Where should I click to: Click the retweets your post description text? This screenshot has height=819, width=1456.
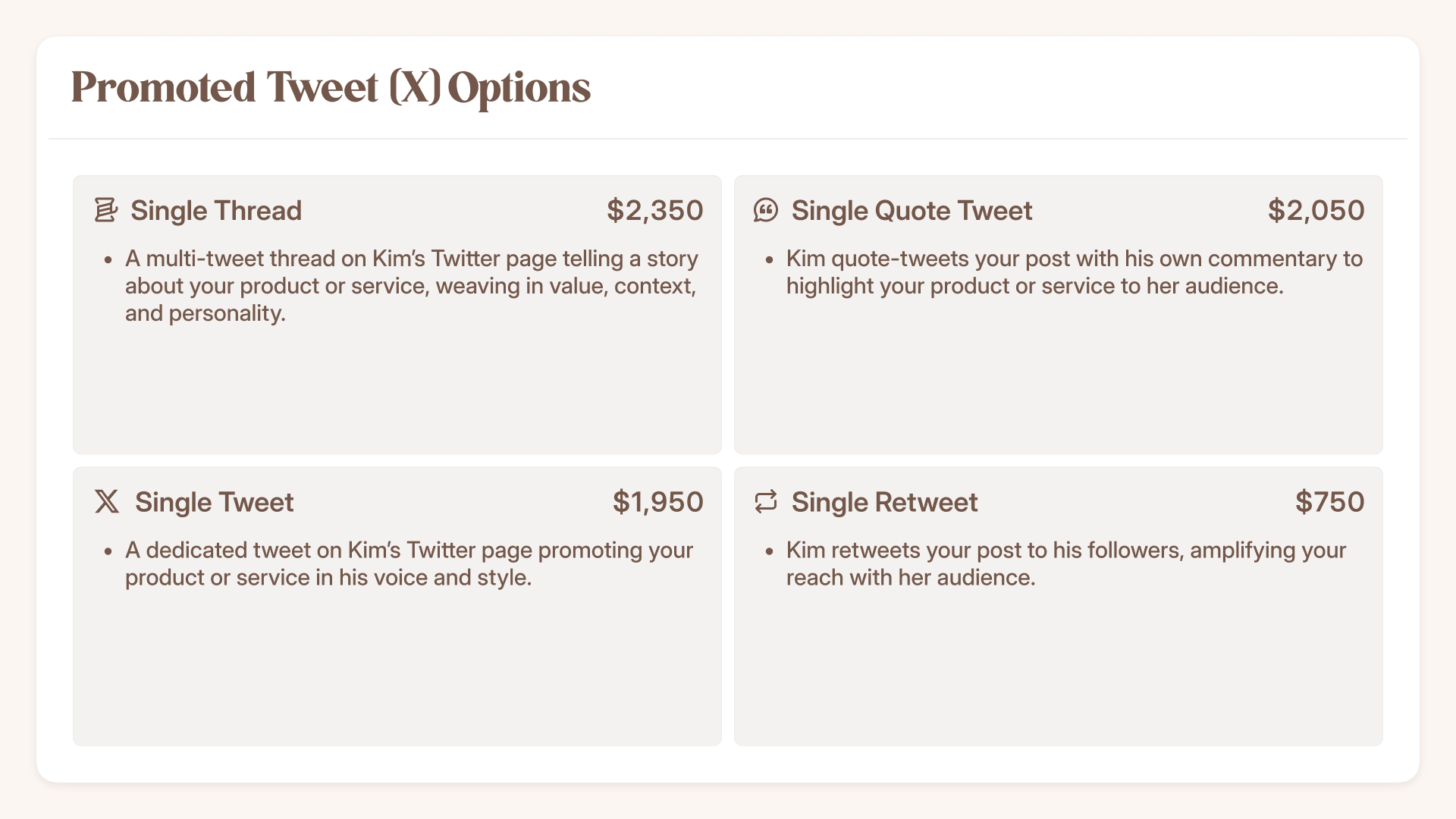click(1066, 563)
